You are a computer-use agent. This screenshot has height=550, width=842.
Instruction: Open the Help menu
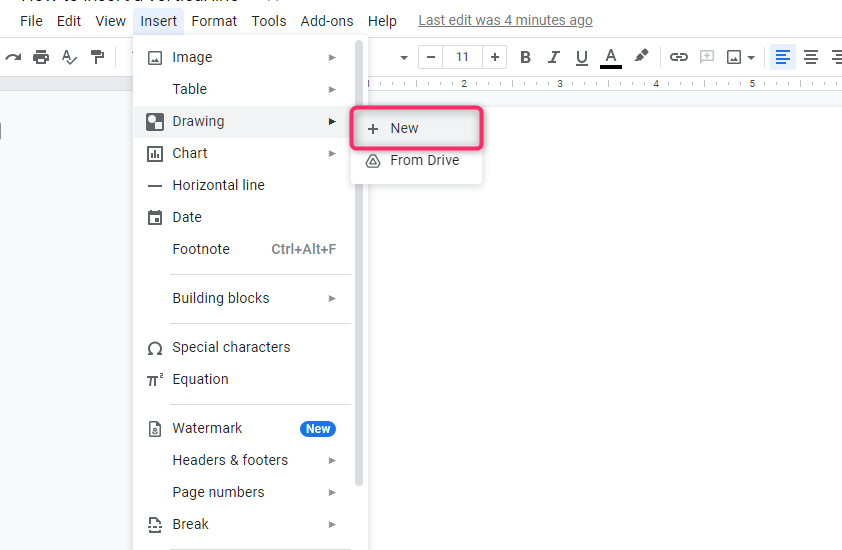(382, 21)
